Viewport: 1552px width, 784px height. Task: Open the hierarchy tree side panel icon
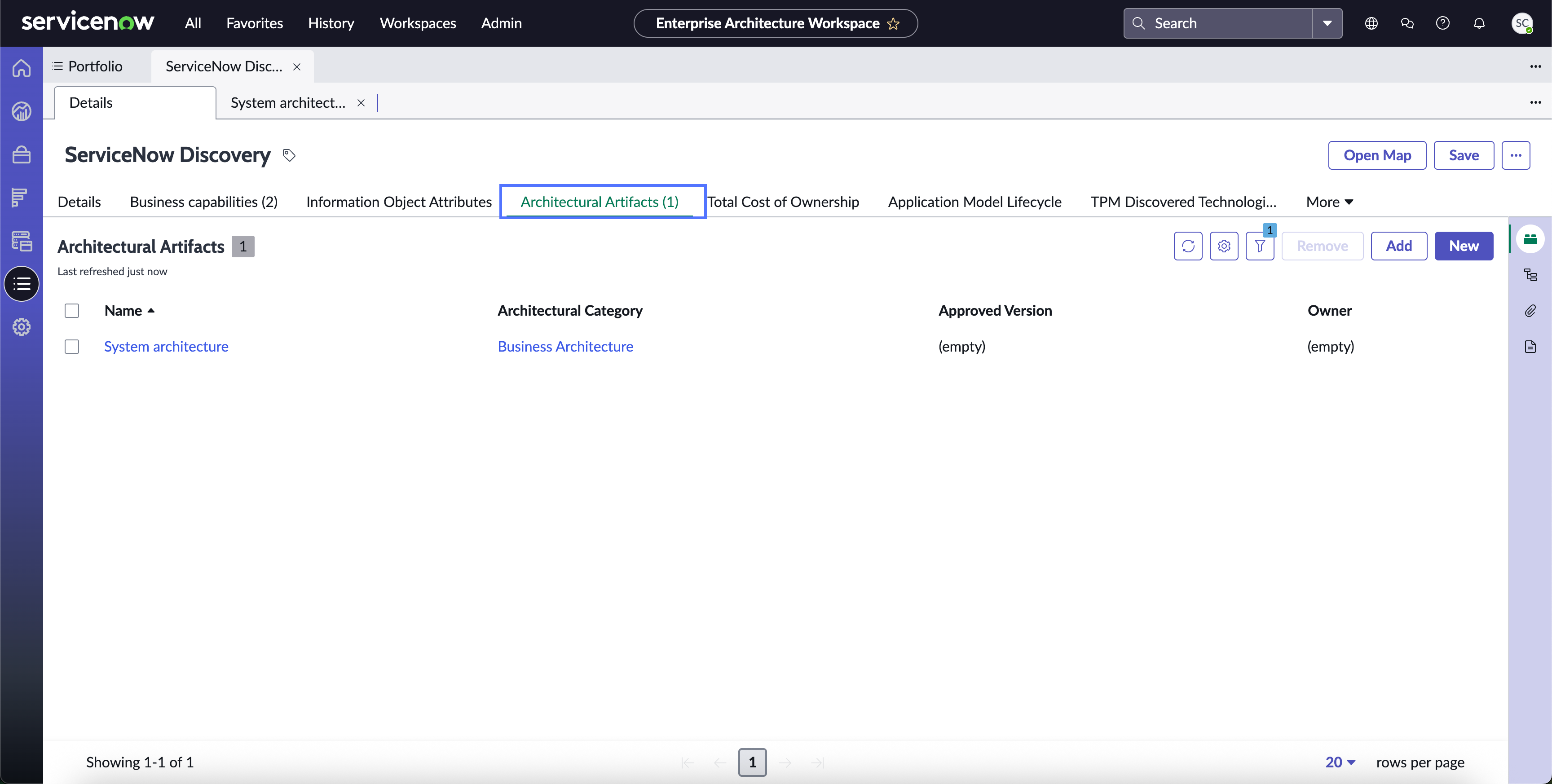point(1530,275)
